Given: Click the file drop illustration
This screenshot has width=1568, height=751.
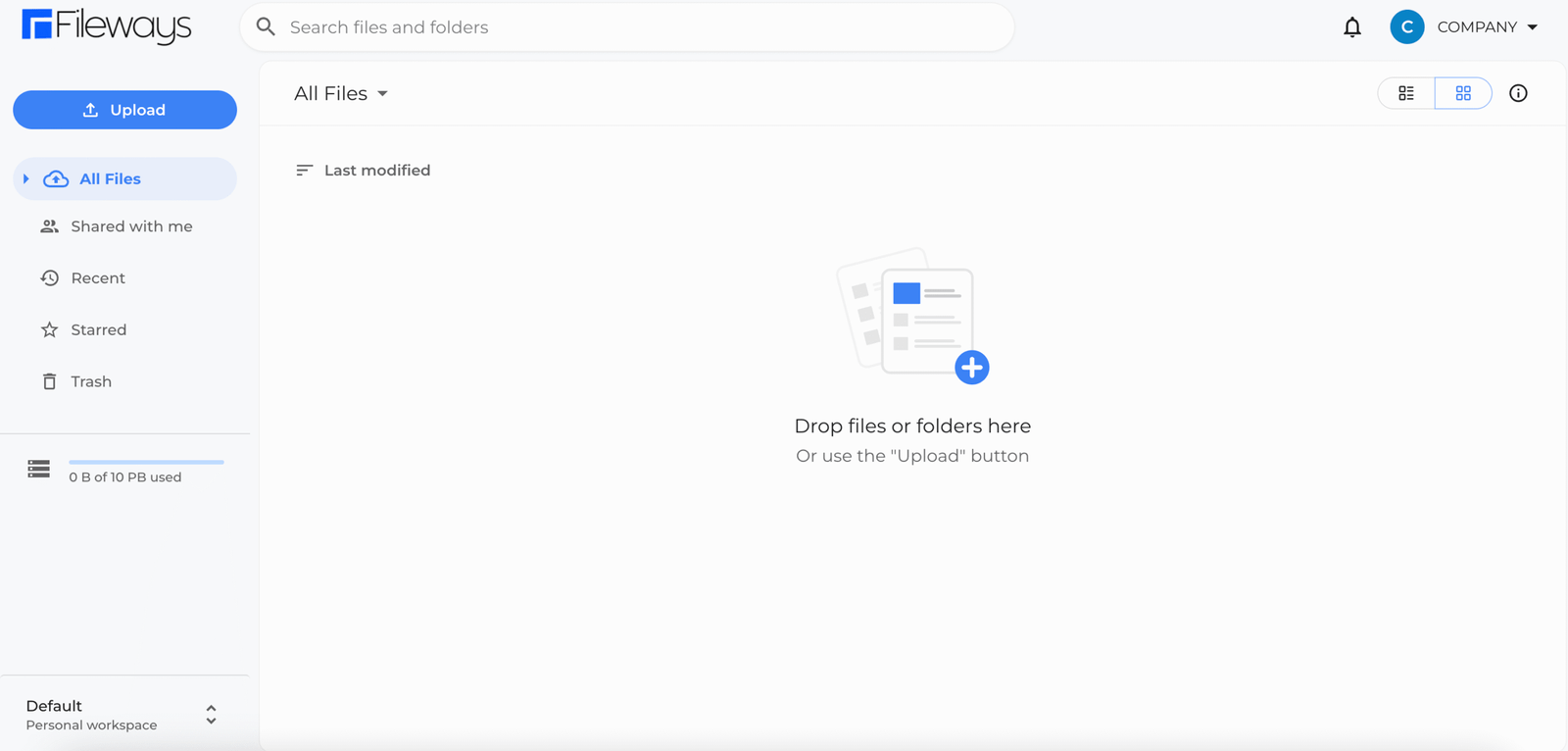Looking at the screenshot, I should [911, 316].
